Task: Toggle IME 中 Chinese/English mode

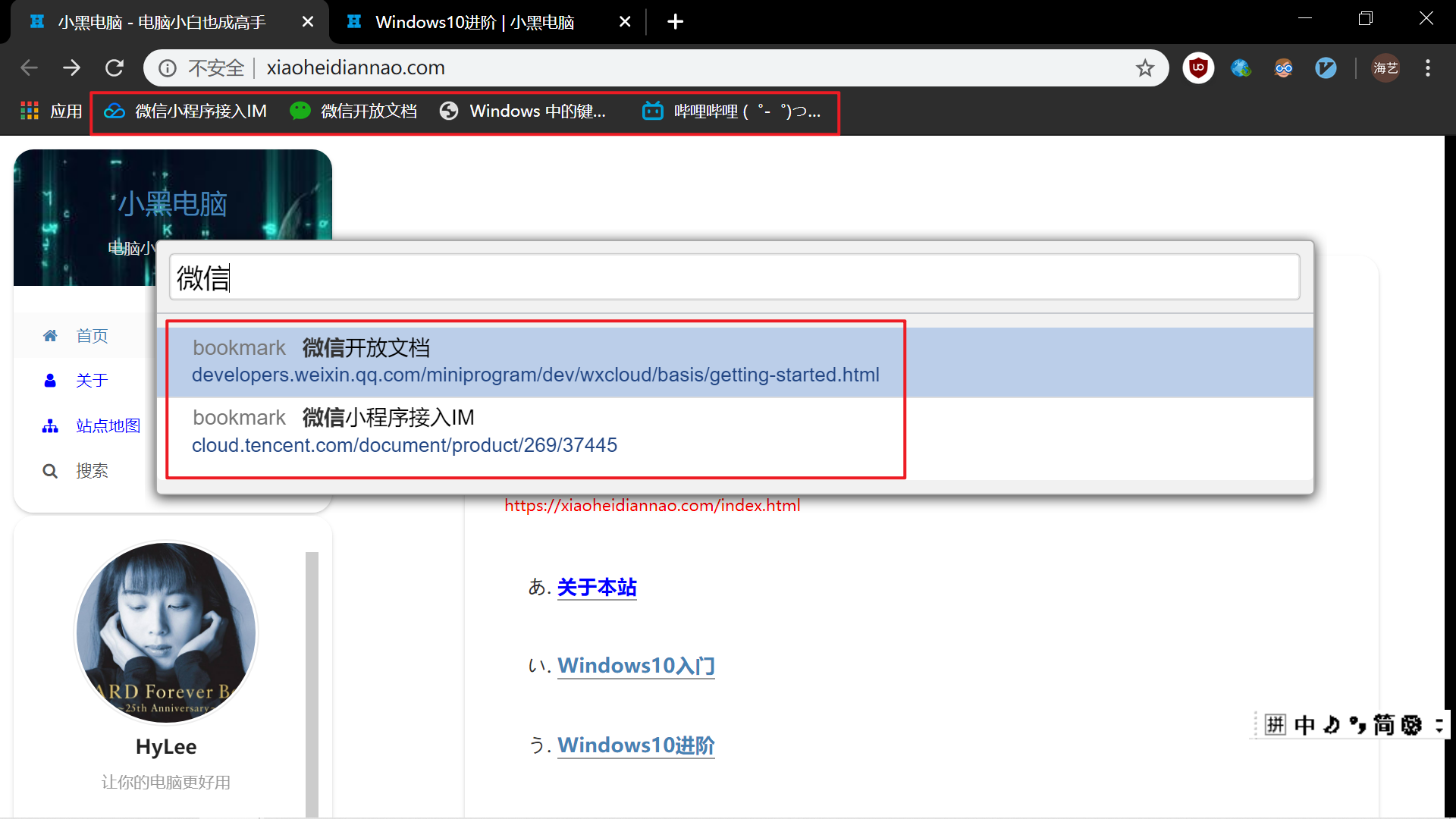Action: tap(1304, 725)
